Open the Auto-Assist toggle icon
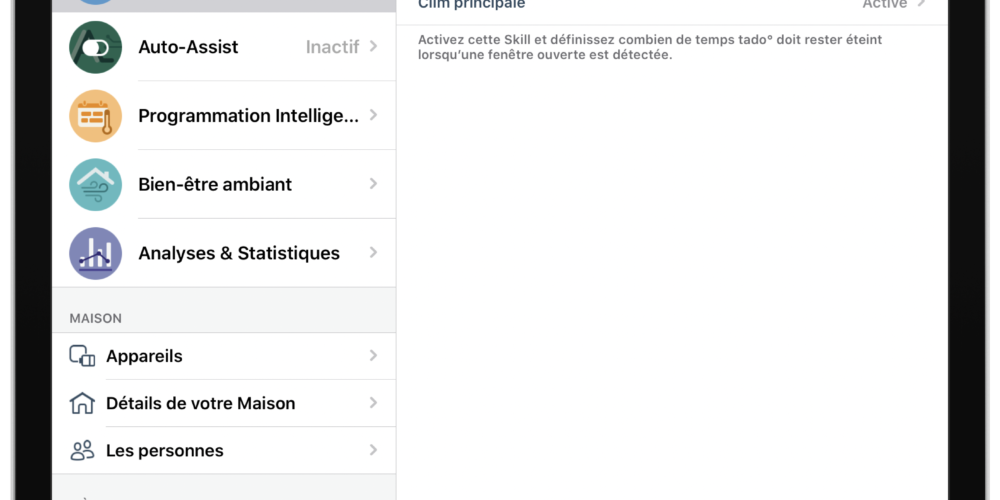The image size is (1000, 500). click(96, 47)
